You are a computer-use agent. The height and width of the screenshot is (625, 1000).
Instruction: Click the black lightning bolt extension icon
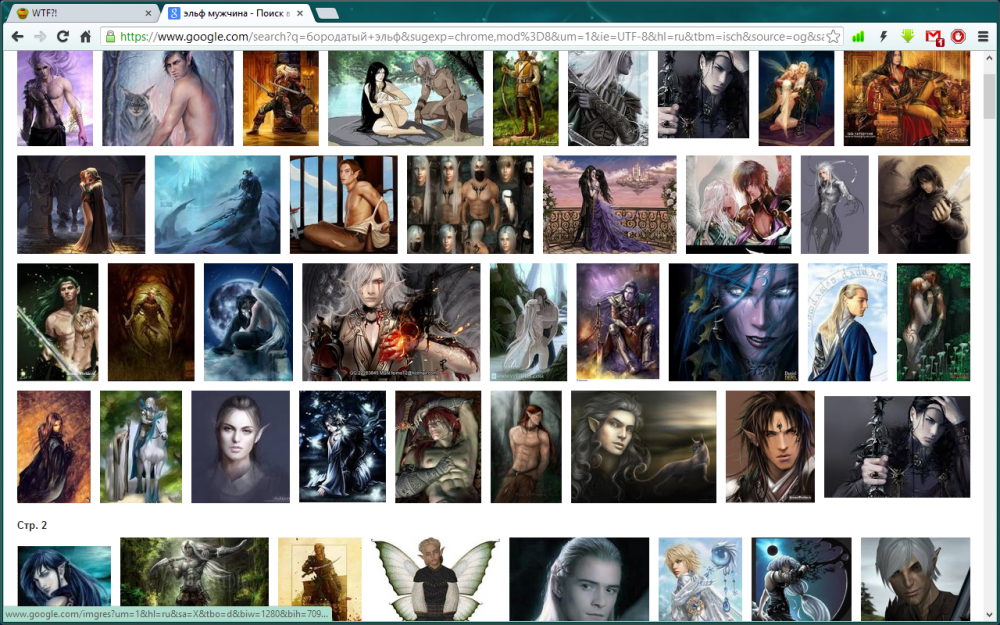pos(883,37)
